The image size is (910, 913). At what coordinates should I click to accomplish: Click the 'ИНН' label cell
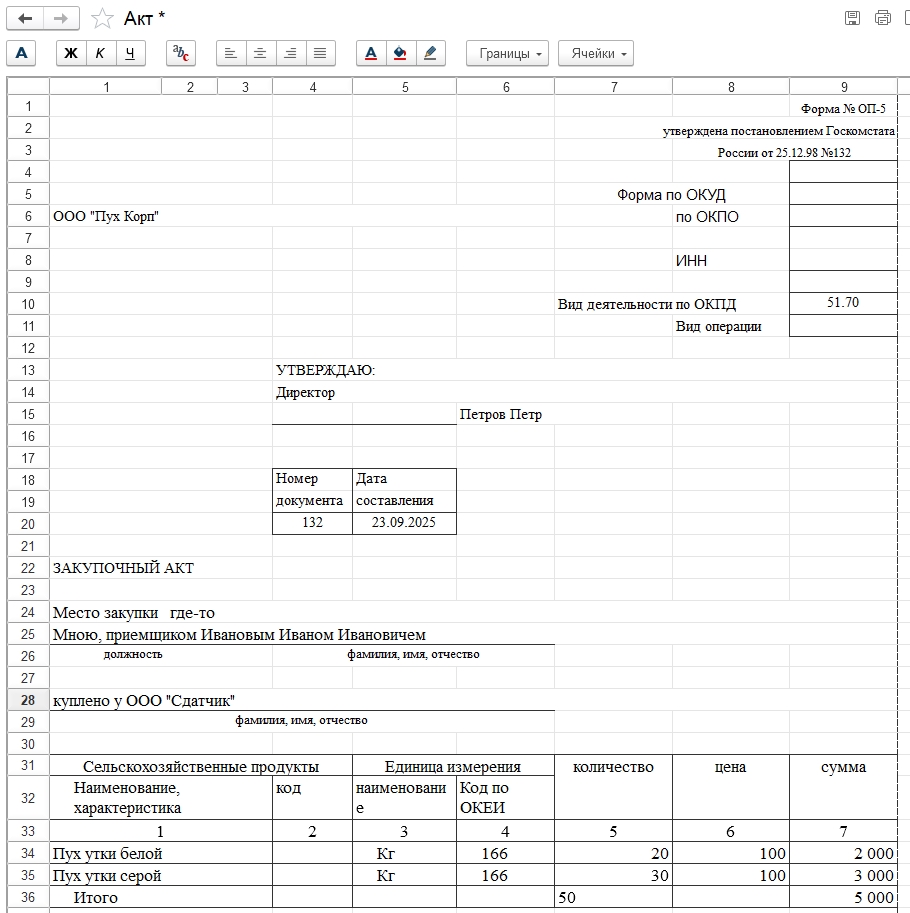click(x=731, y=260)
